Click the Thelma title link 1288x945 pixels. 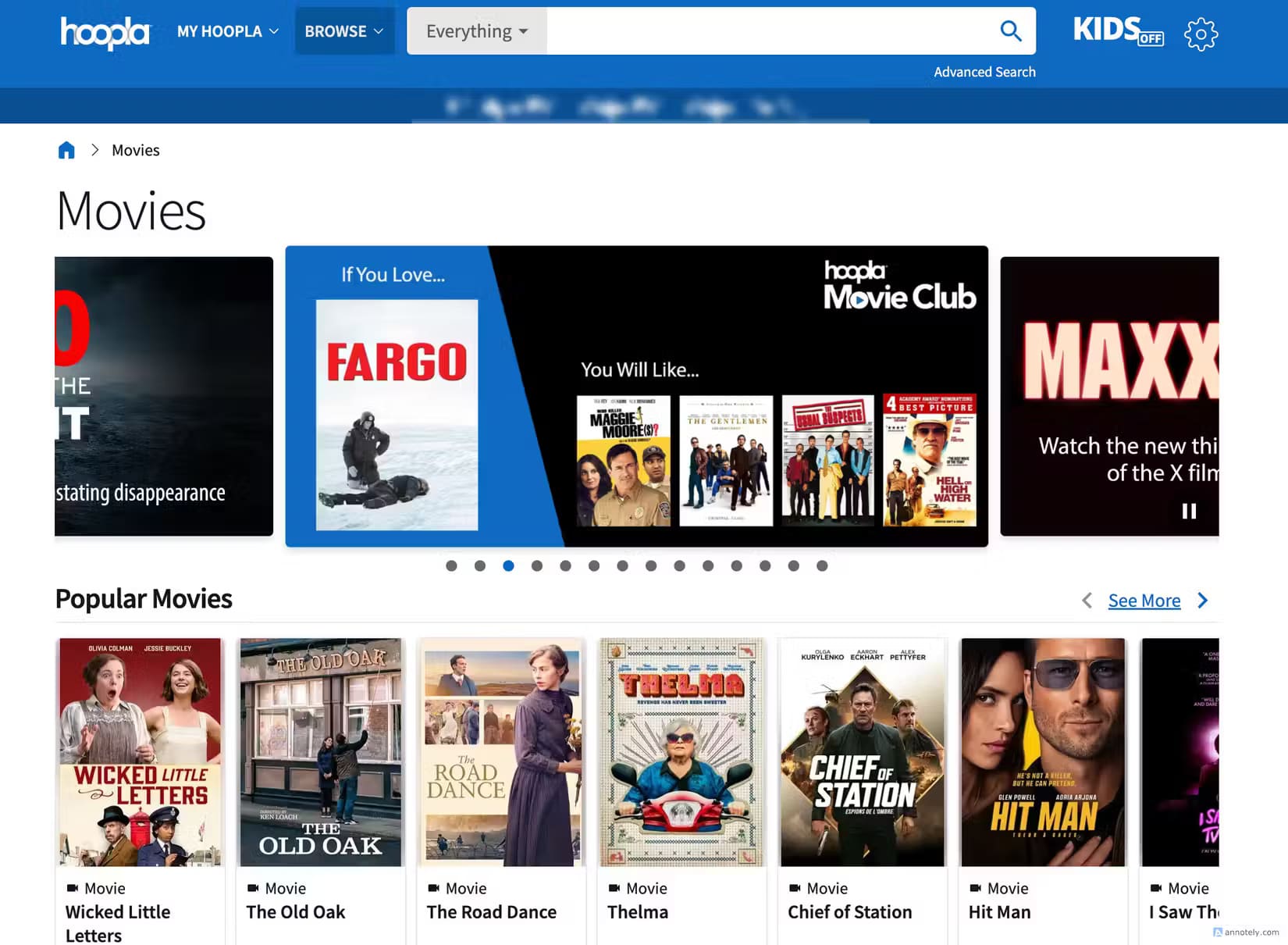coord(638,912)
